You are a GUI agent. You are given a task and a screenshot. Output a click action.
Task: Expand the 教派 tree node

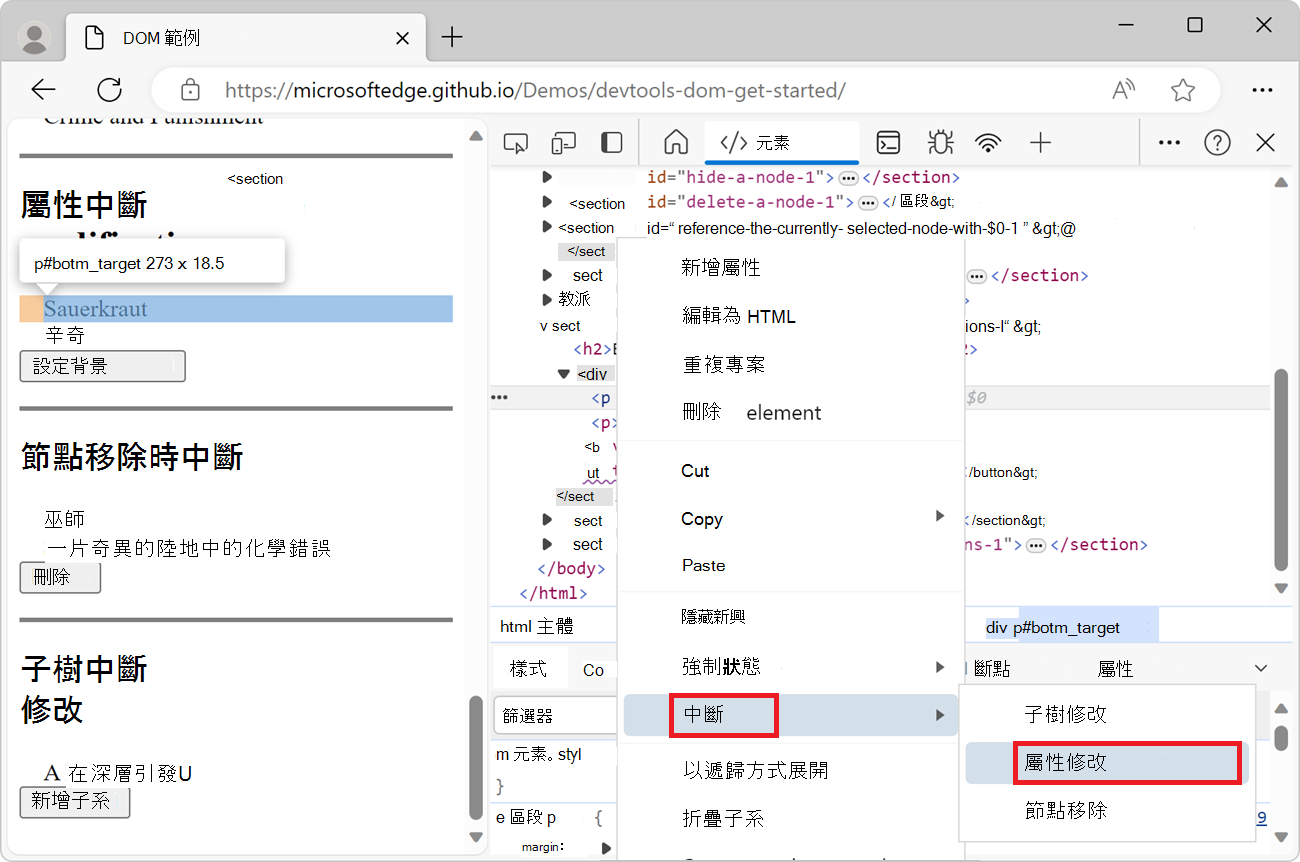[547, 299]
